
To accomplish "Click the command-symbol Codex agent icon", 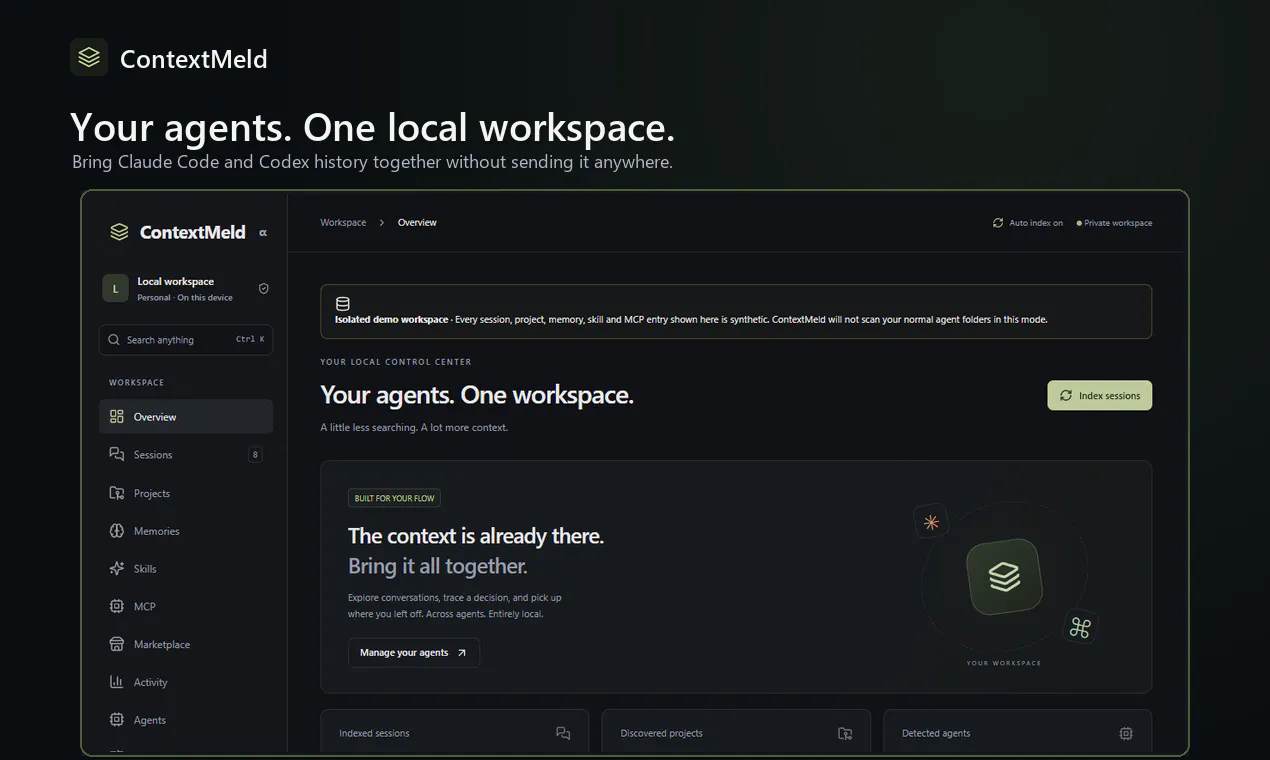I will (1080, 628).
